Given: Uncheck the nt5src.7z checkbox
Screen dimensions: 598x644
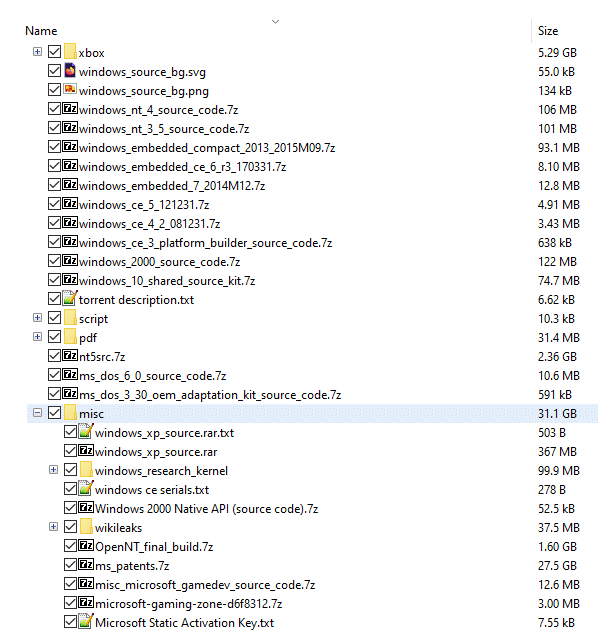Looking at the screenshot, I should click(x=54, y=356).
